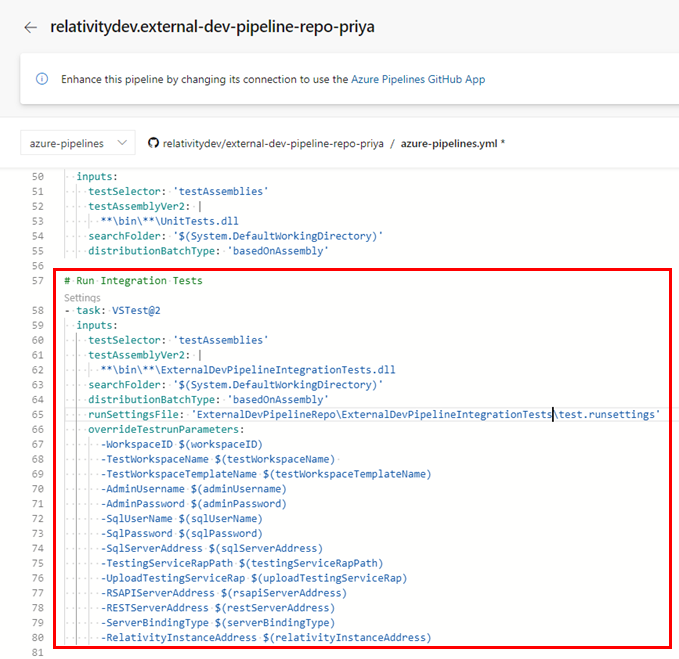Click the 'inputs:' text on line 59
Screen dimensions: 679x659
tap(97, 325)
